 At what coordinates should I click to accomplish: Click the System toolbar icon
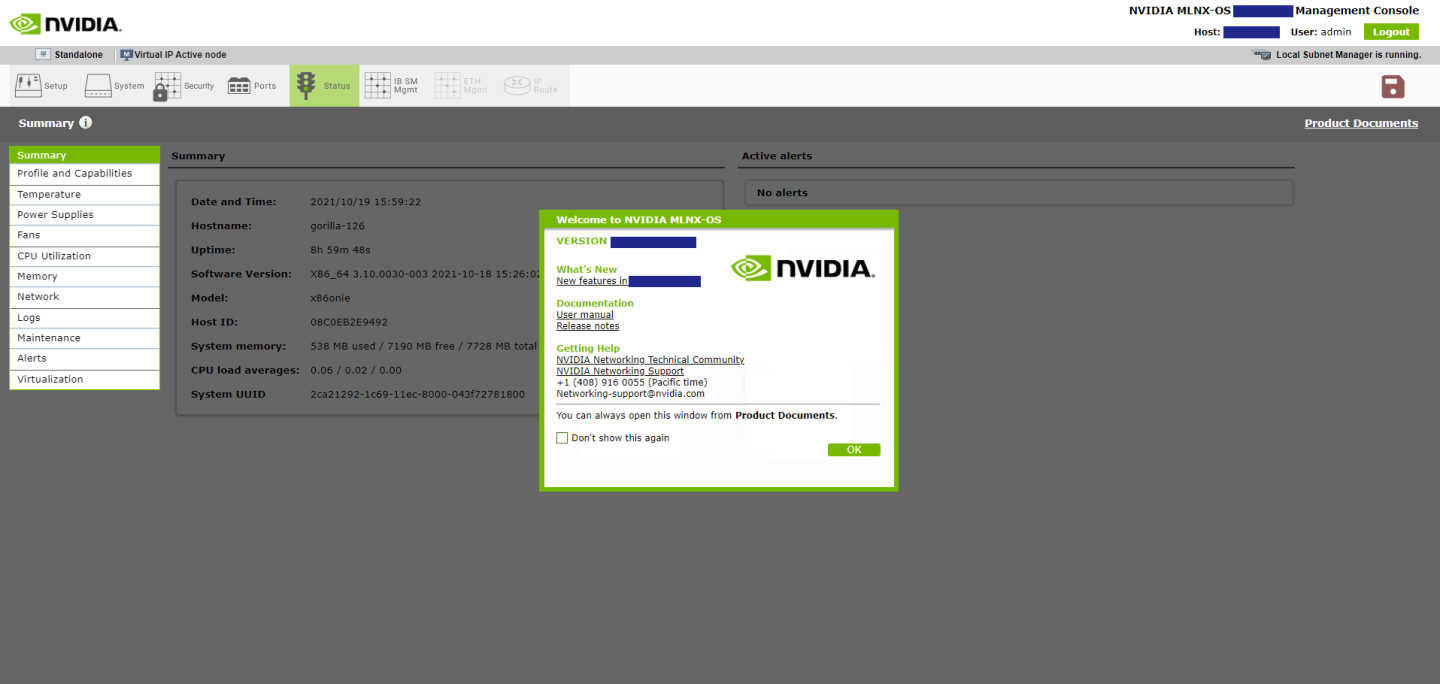(x=98, y=86)
